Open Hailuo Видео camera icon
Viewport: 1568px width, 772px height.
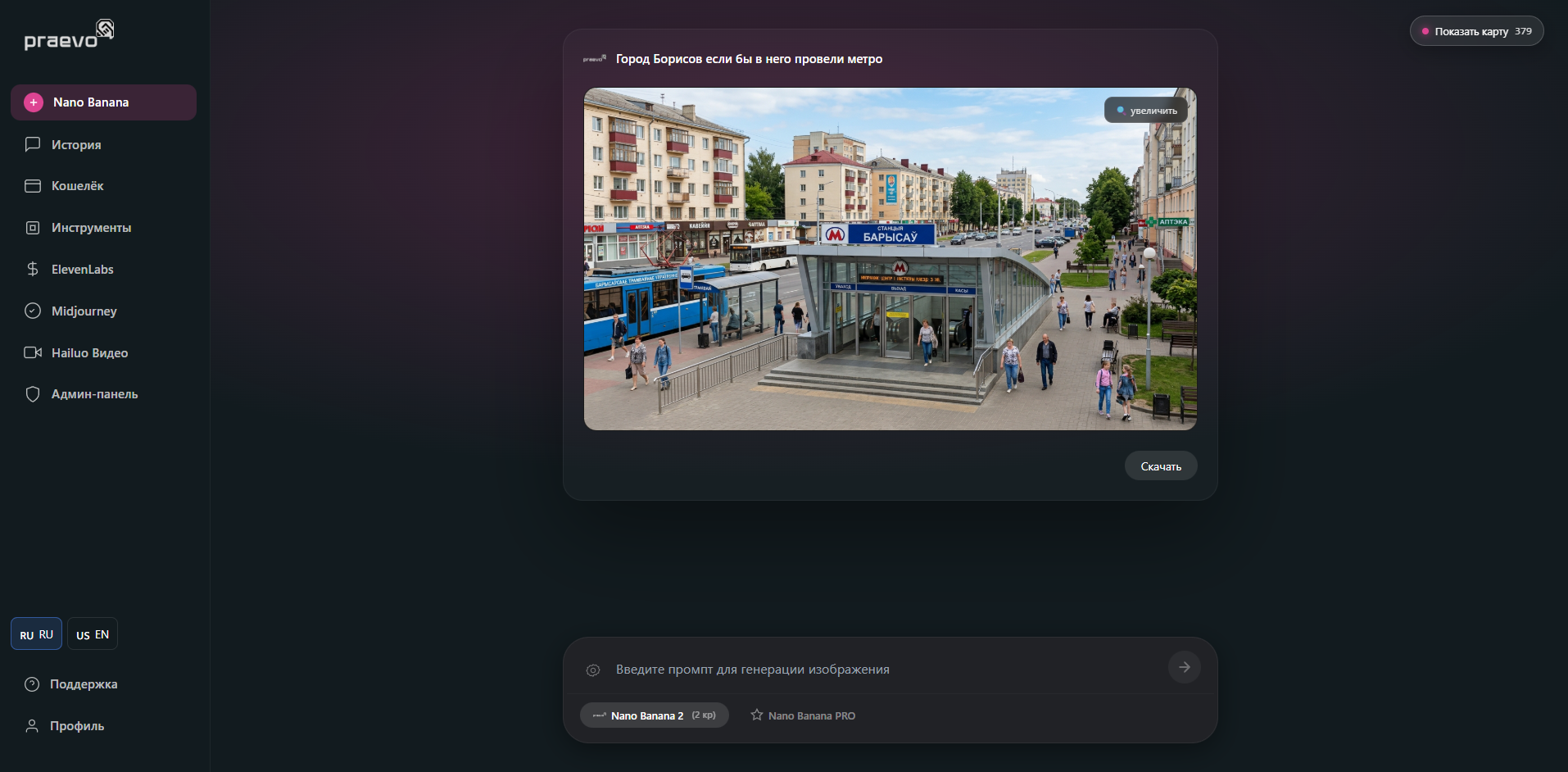pyautogui.click(x=33, y=352)
